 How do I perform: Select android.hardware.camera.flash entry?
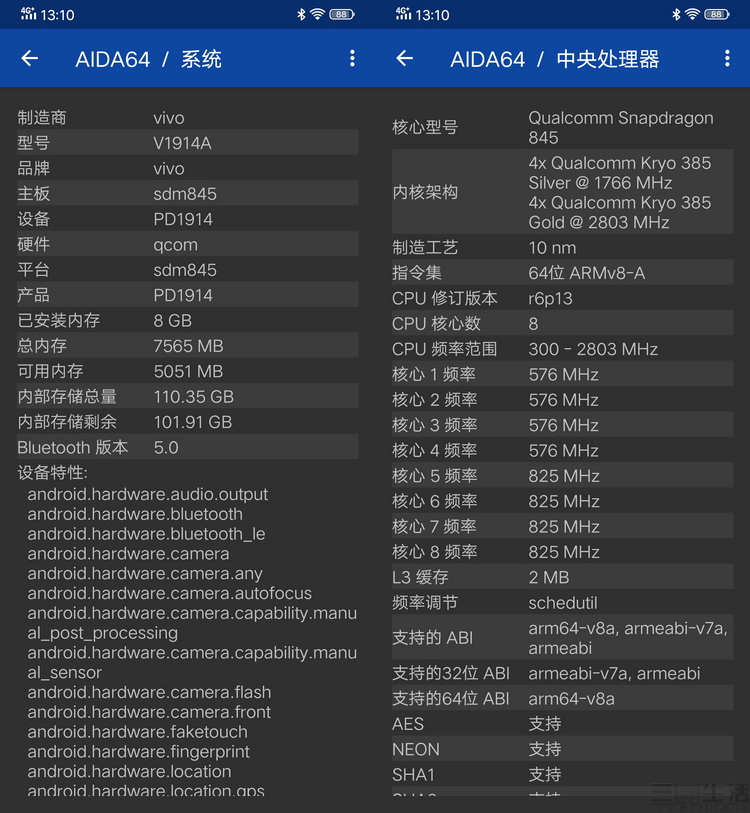coord(149,692)
